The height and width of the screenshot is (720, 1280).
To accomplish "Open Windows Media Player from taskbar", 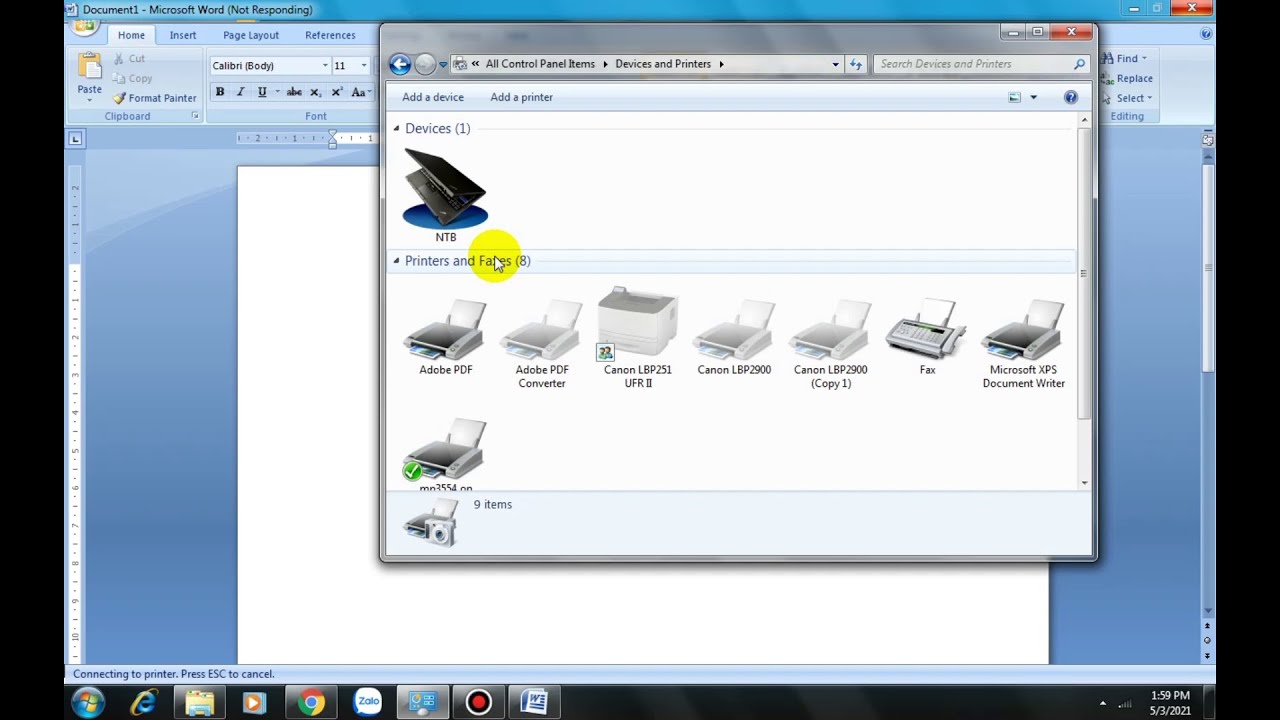I will click(254, 703).
